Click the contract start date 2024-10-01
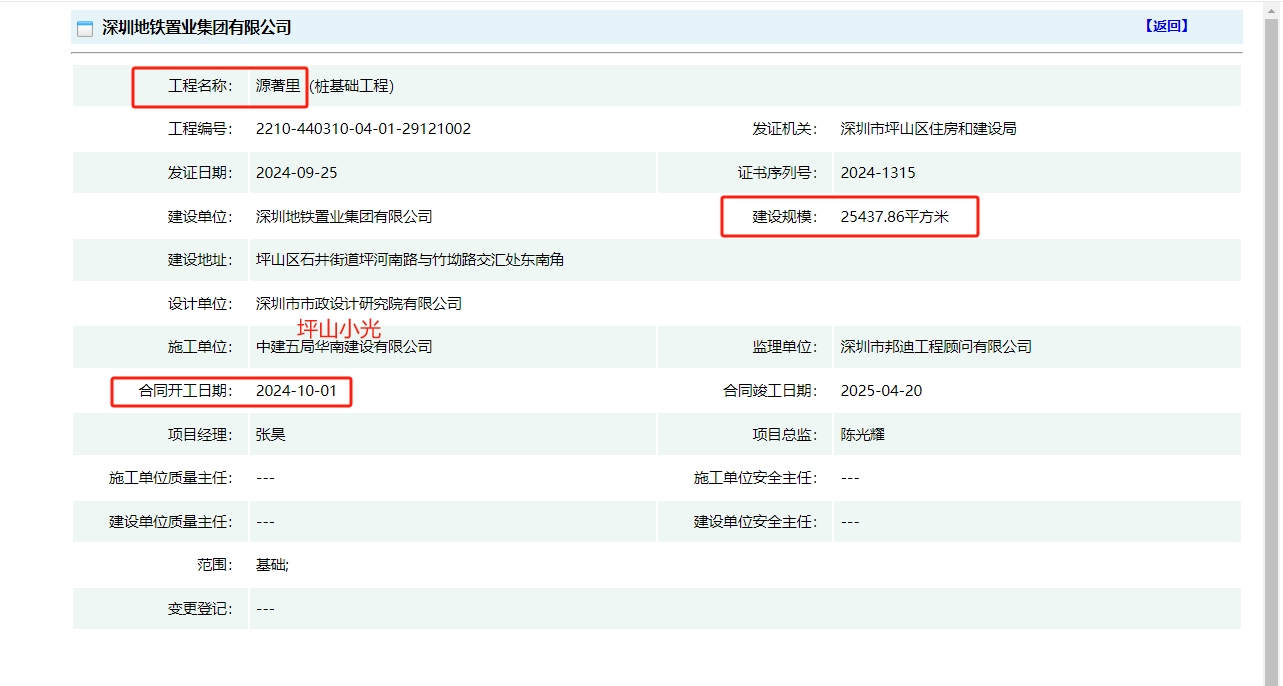The height and width of the screenshot is (686, 1283). point(296,391)
